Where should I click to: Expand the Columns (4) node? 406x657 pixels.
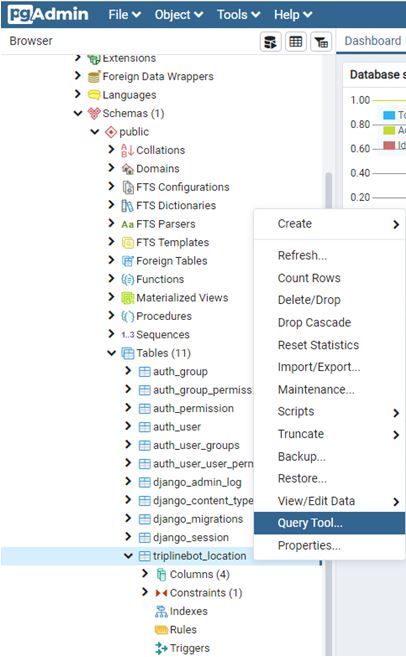point(145,574)
